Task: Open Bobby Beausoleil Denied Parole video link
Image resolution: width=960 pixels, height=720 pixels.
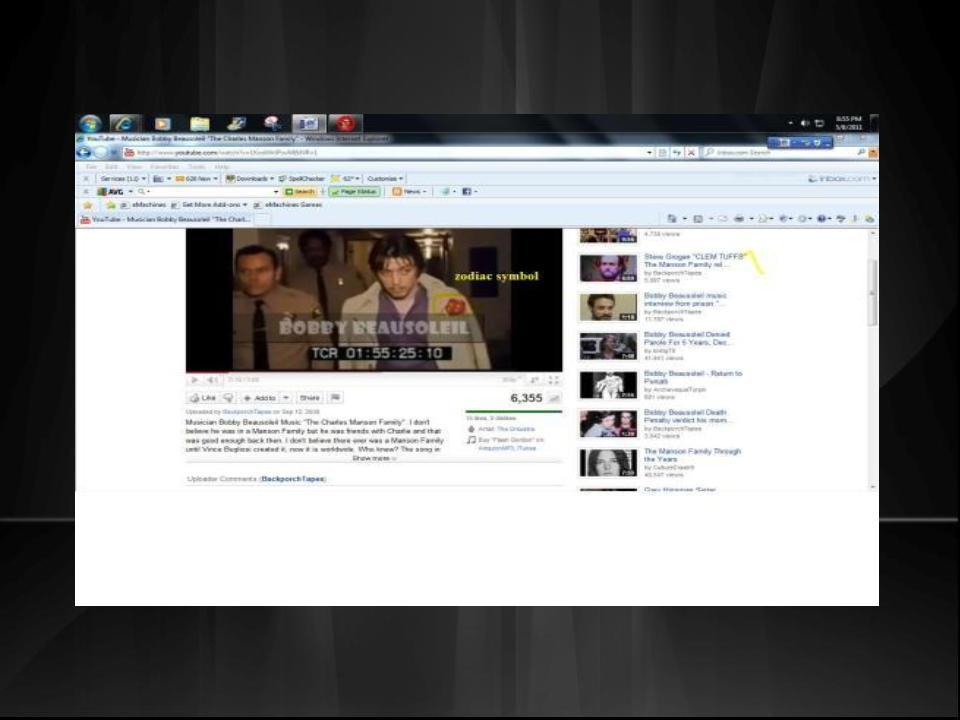Action: (686, 339)
